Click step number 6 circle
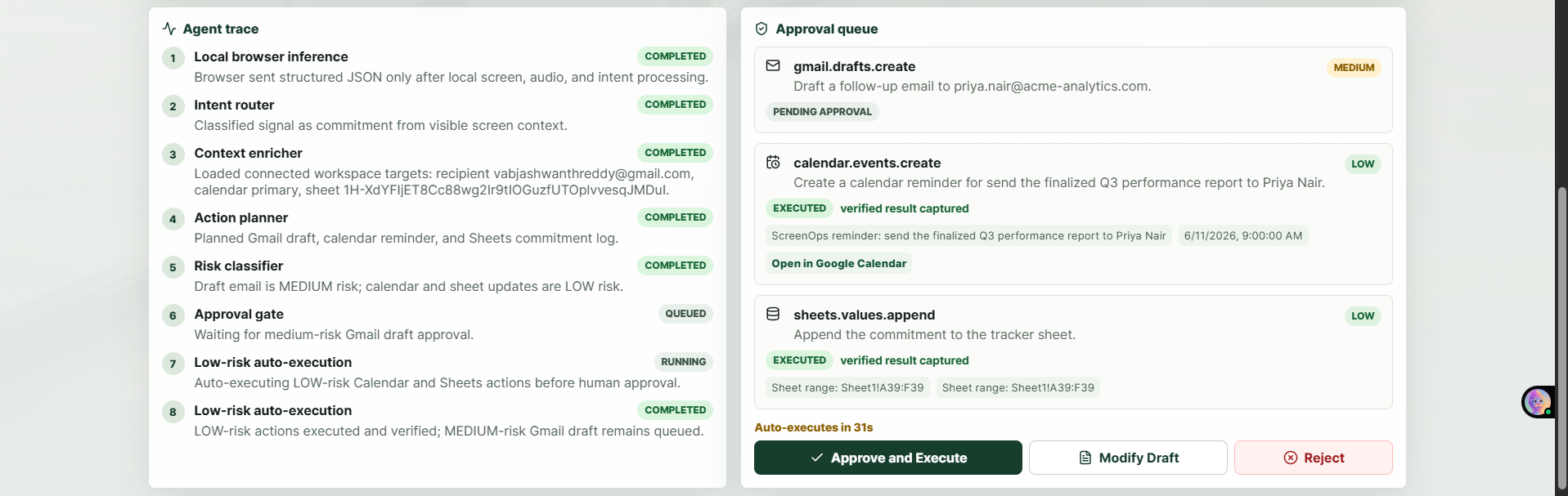 coord(173,315)
